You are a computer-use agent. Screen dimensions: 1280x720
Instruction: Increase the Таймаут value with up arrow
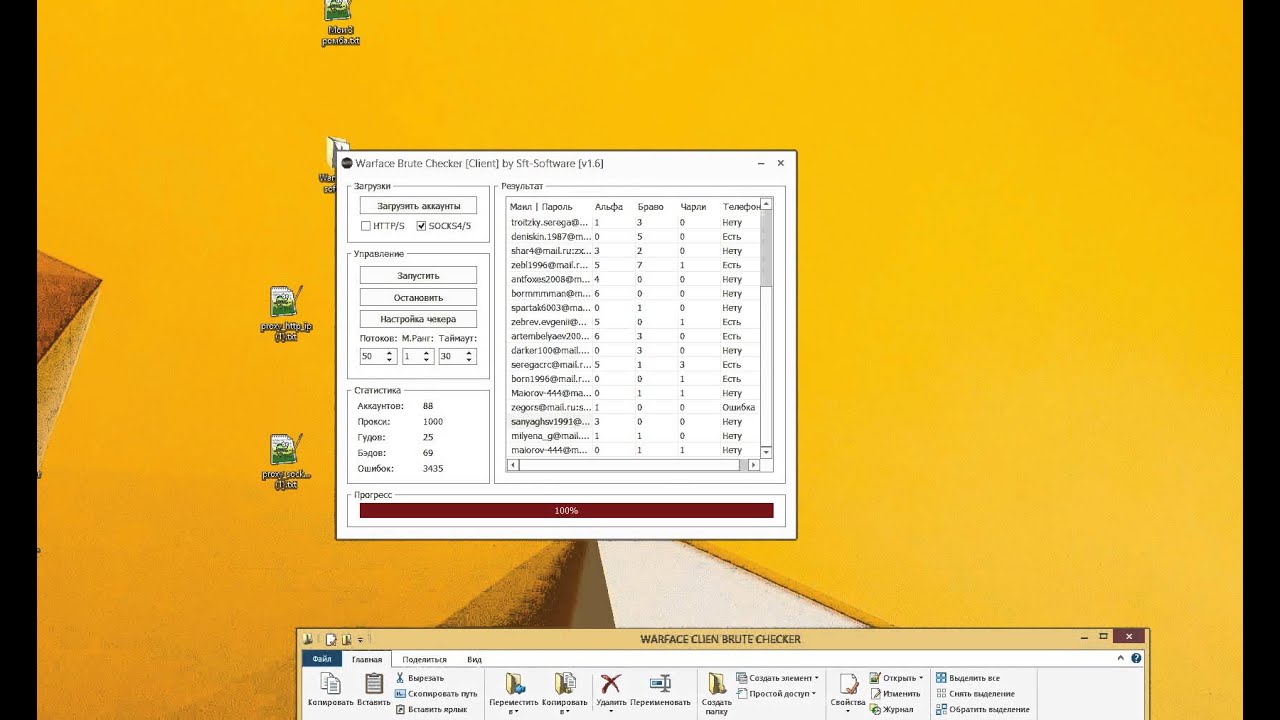click(471, 353)
